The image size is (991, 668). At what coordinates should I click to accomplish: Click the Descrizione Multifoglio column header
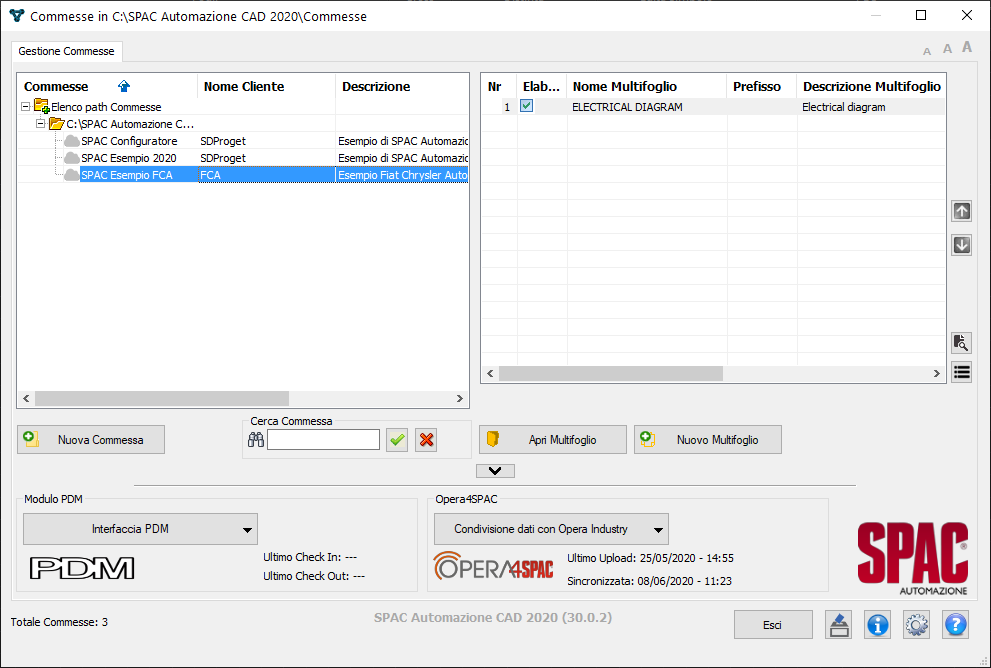pyautogui.click(x=872, y=87)
